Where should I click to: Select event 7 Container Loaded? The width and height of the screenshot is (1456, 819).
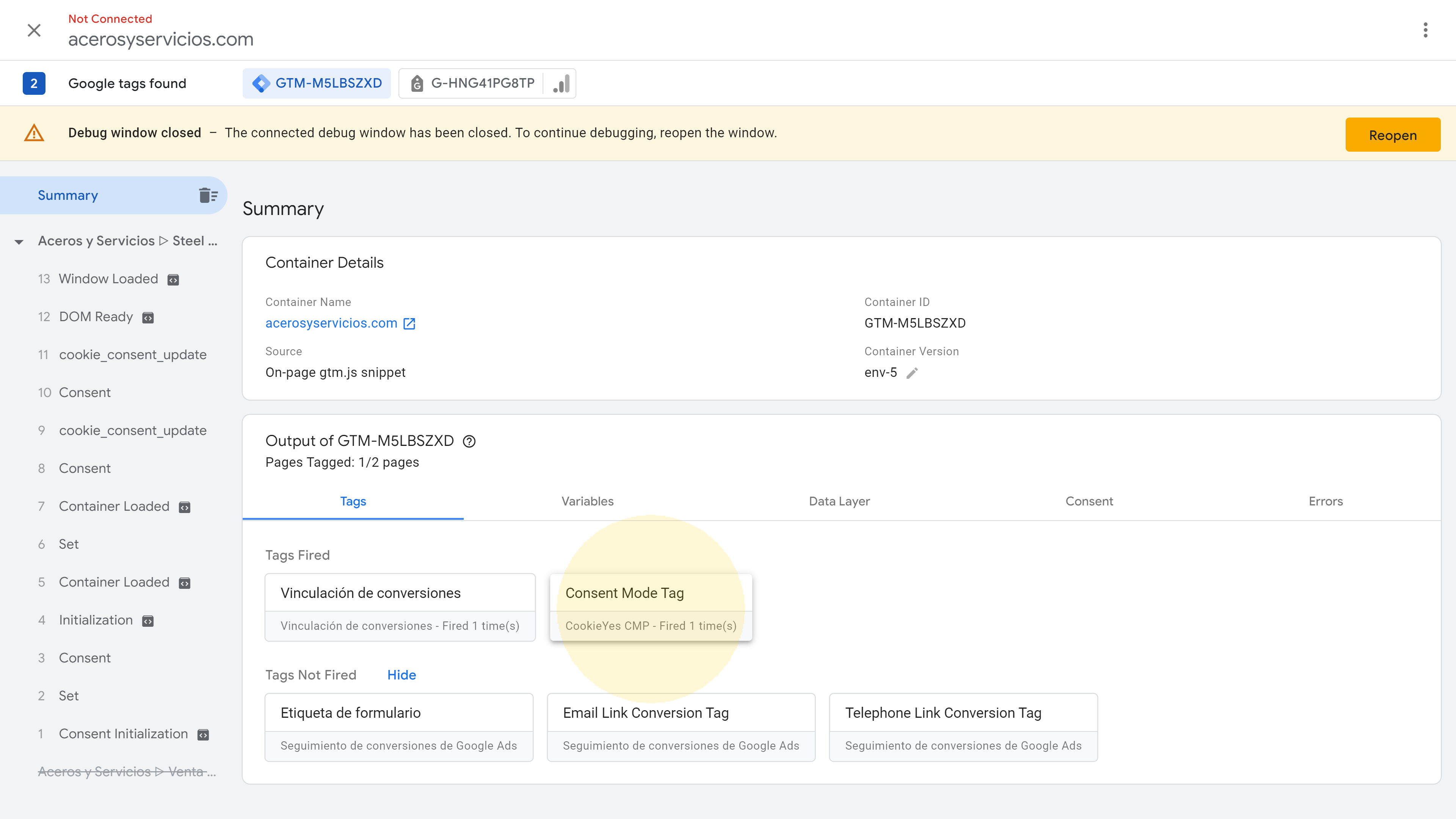point(114,506)
